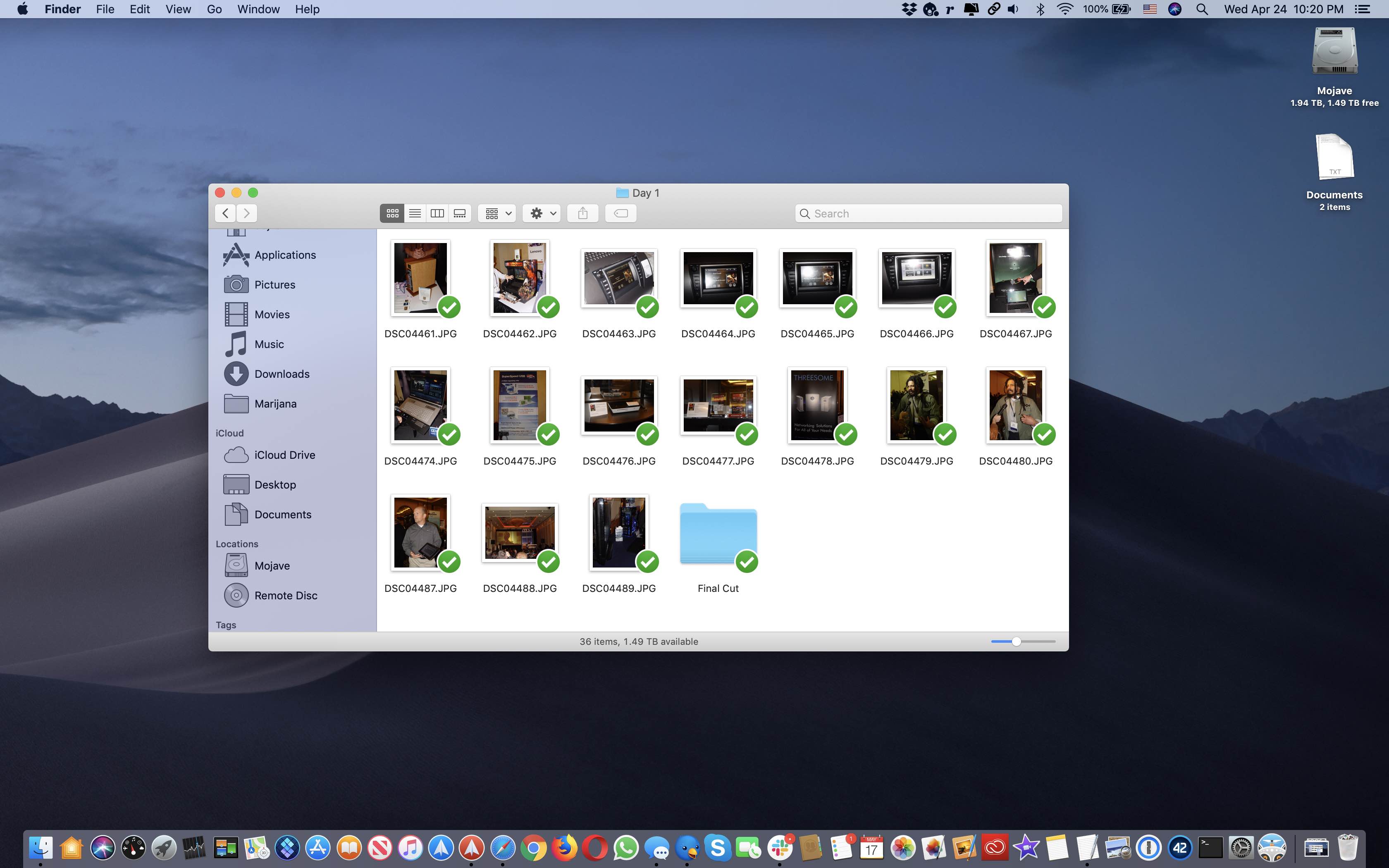
Task: Open Skype from the Dock
Action: (718, 847)
